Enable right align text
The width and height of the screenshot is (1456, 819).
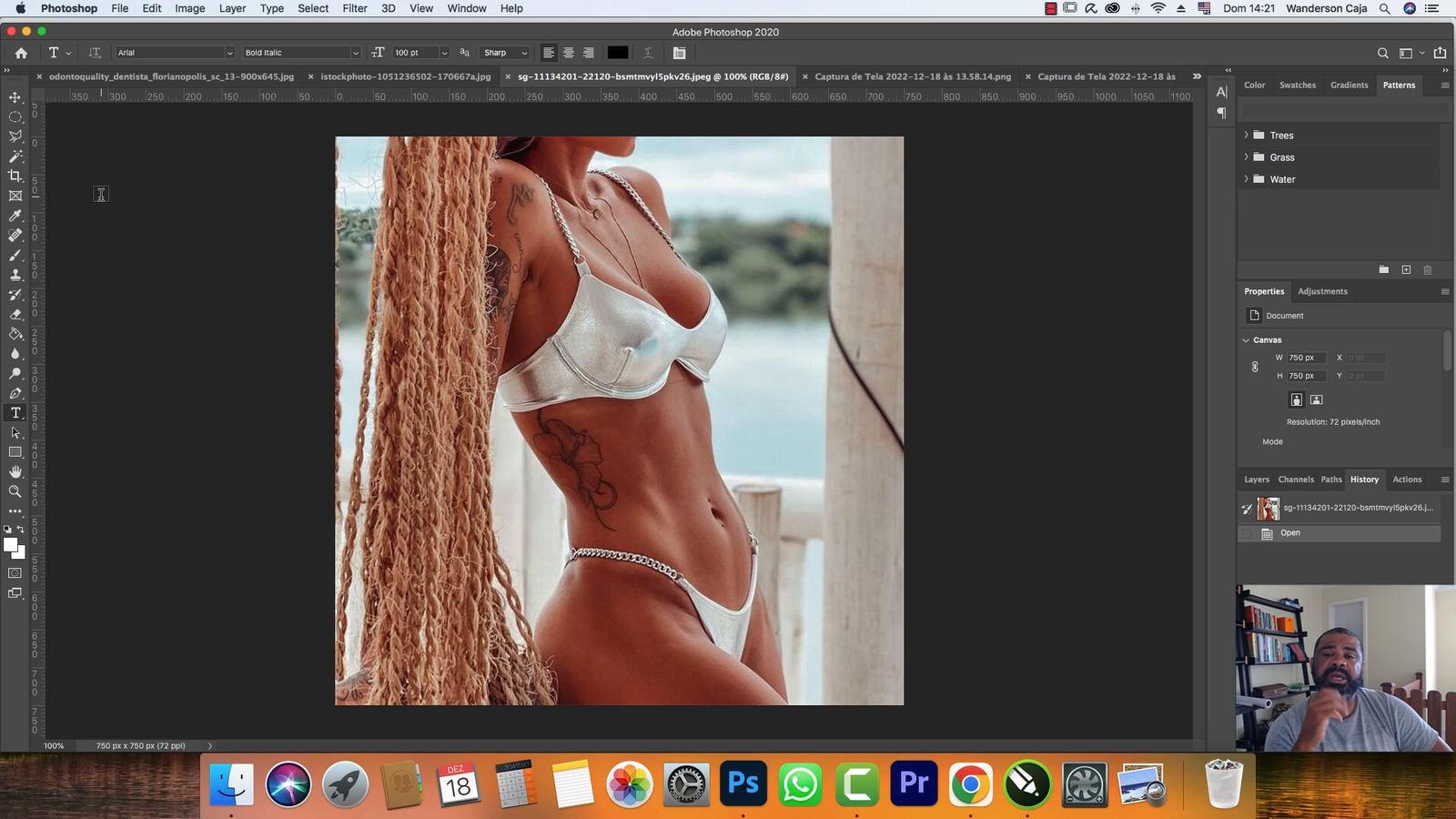(589, 53)
